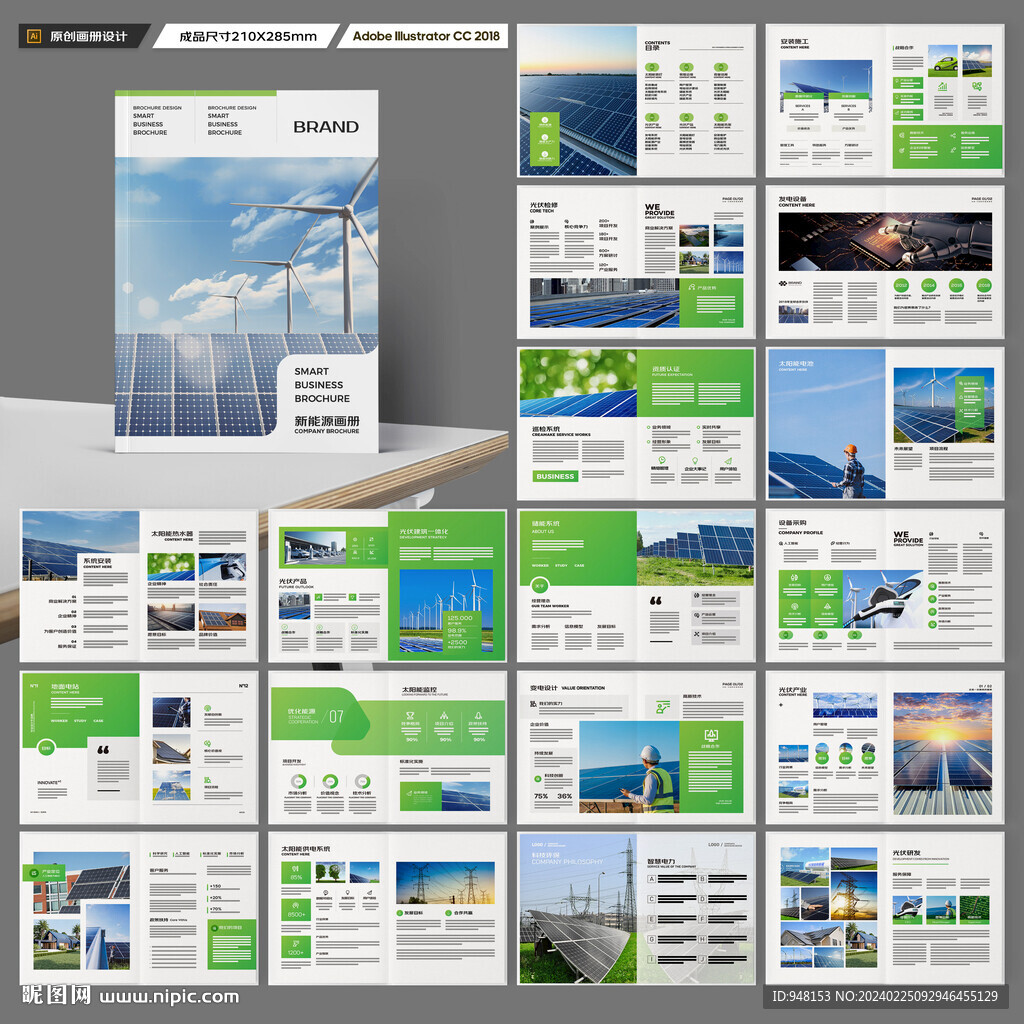Click the quotation mark icon in 储能系统 spread
1024x1024 pixels.
click(656, 600)
